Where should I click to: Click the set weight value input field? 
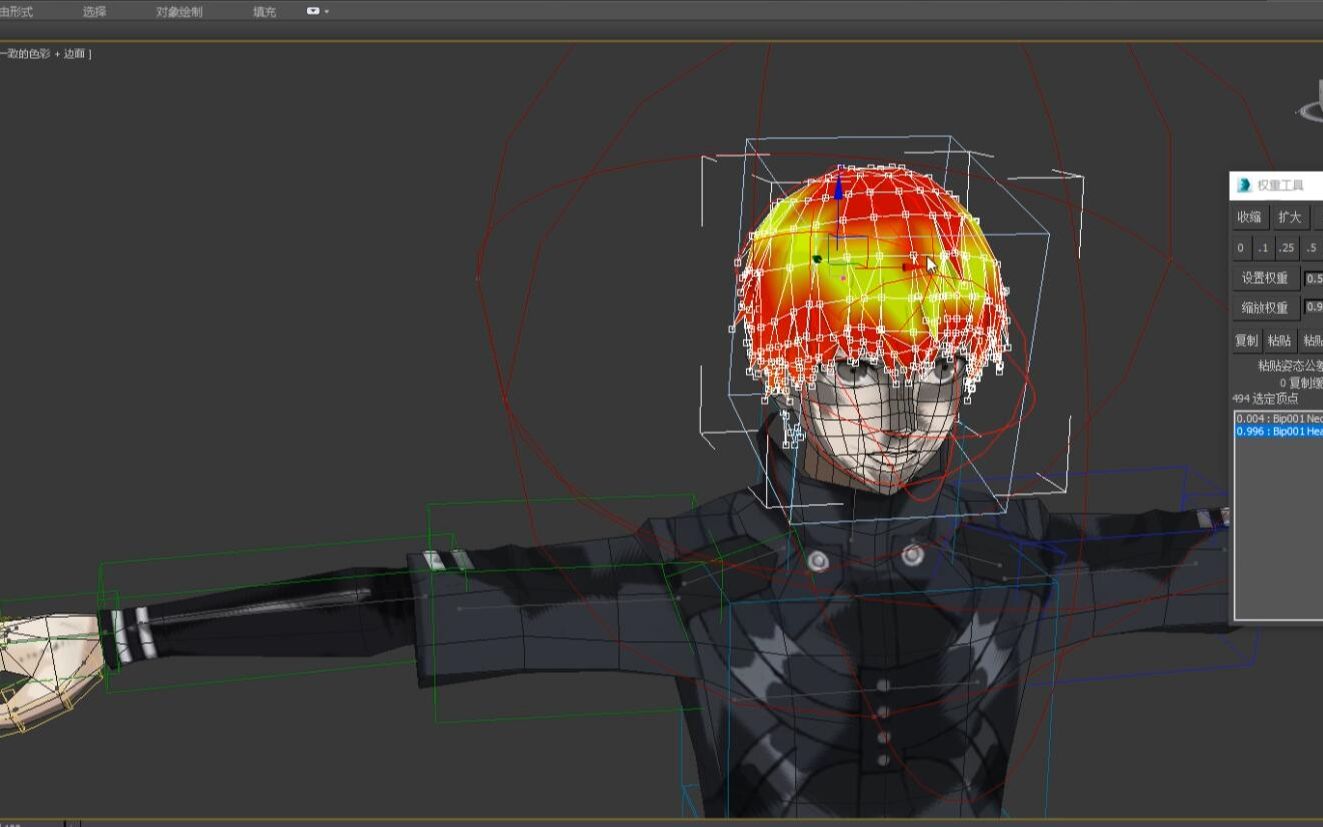pyautogui.click(x=1314, y=277)
